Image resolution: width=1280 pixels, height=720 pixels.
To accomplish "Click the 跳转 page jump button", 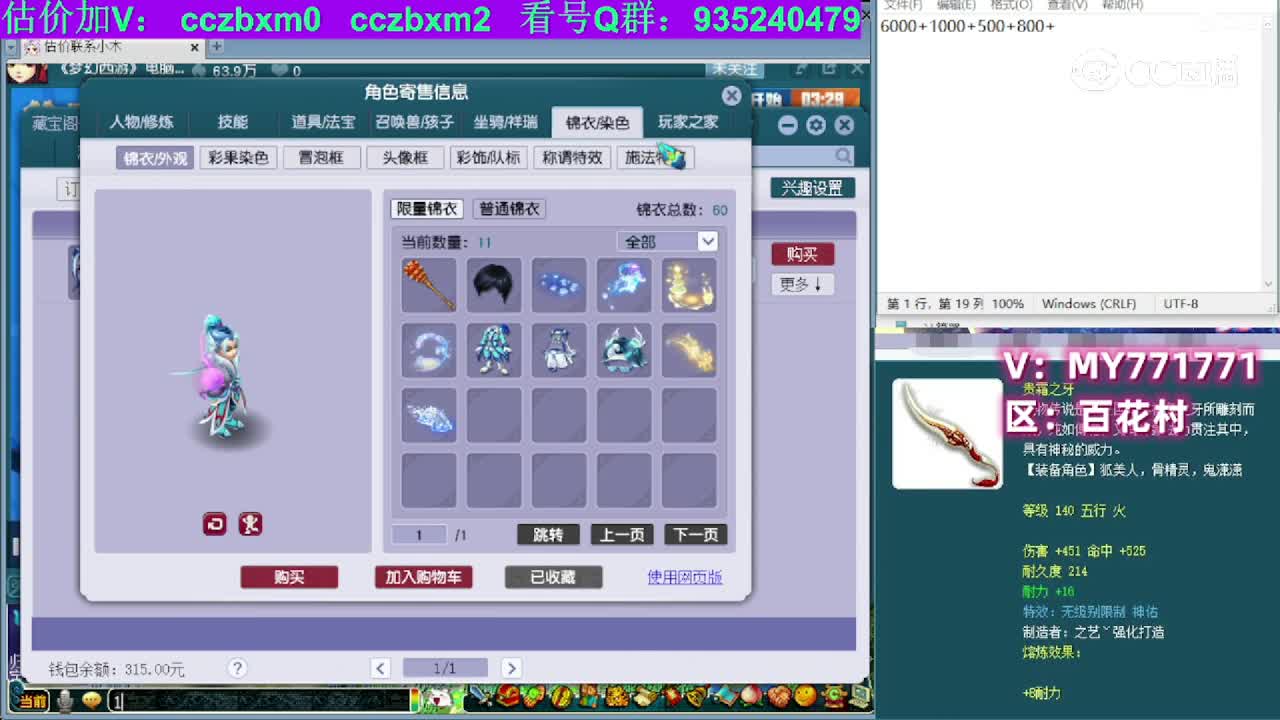I will pos(548,535).
